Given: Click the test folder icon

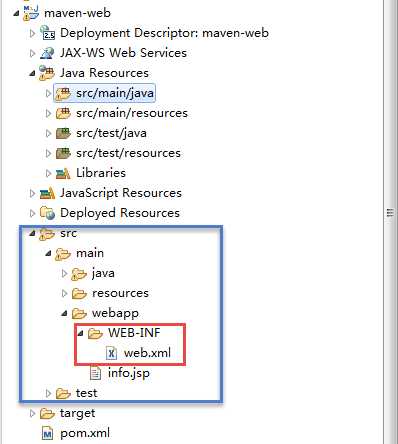Looking at the screenshot, I should (63, 394).
